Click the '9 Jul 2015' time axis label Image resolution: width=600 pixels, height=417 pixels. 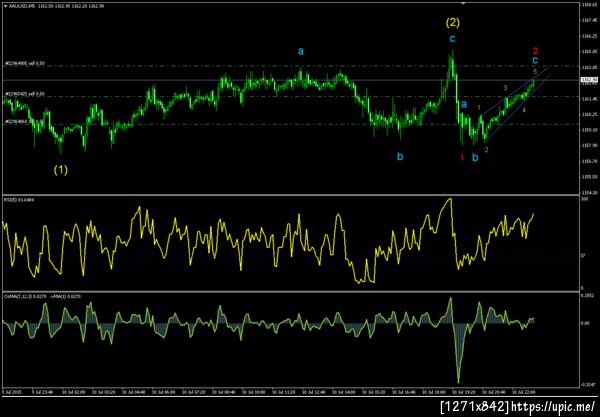pyautogui.click(x=11, y=392)
